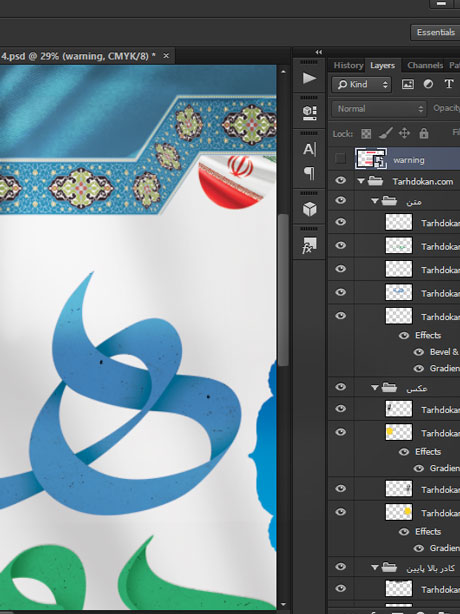460x614 pixels.
Task: Select عکس group label
Action: click(416, 388)
